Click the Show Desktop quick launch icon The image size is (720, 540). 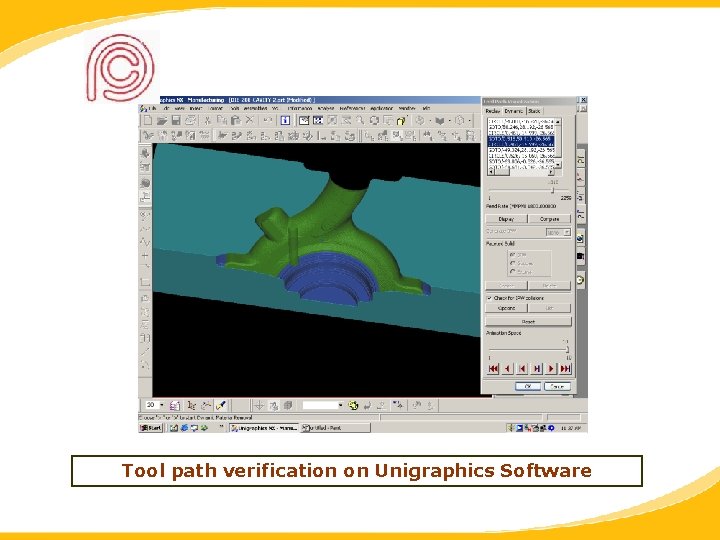point(174,428)
